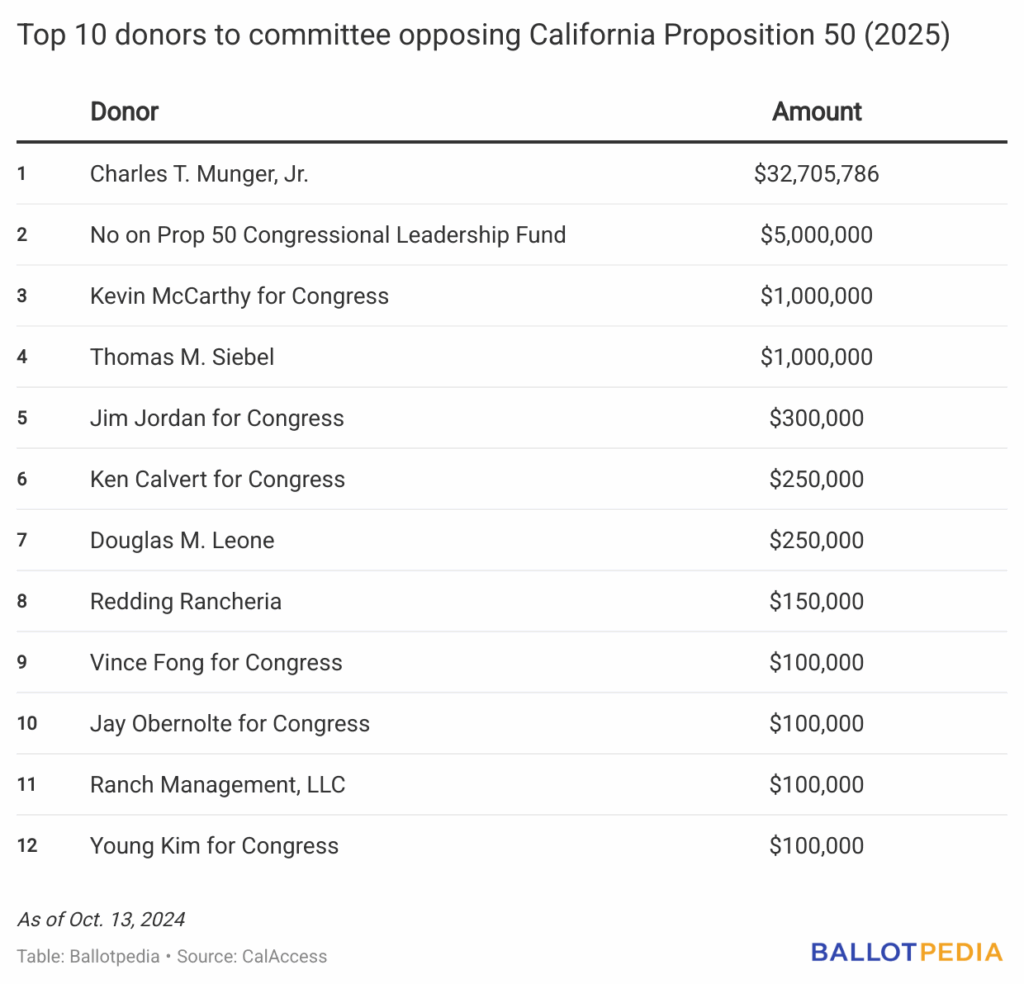
Task: Click the $300,000 amount cell
Action: 816,418
